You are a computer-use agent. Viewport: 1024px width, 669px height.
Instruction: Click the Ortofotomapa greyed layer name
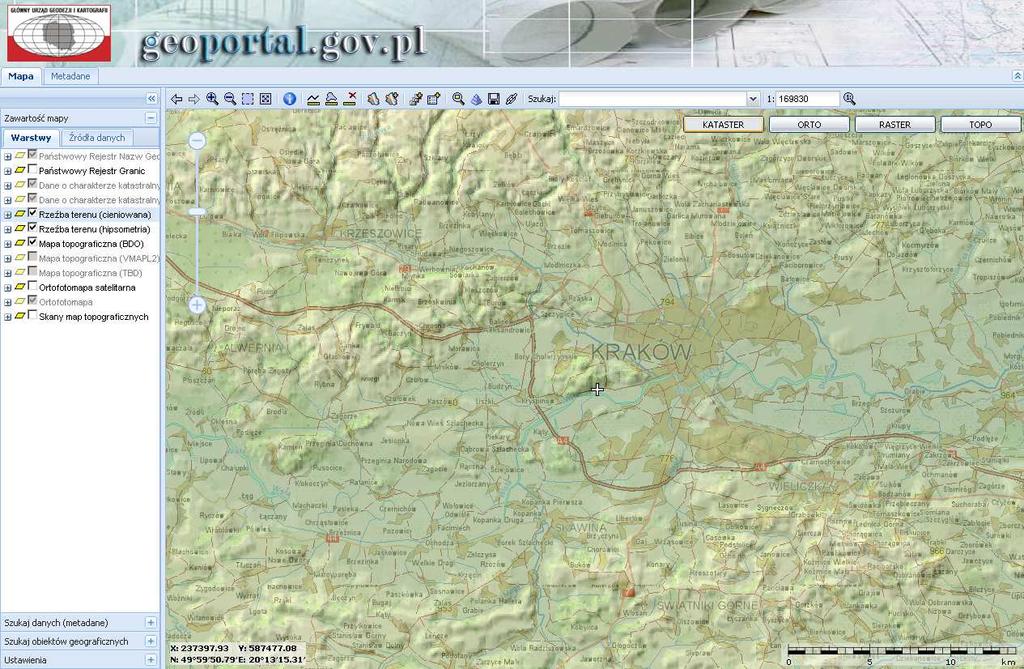(65, 302)
